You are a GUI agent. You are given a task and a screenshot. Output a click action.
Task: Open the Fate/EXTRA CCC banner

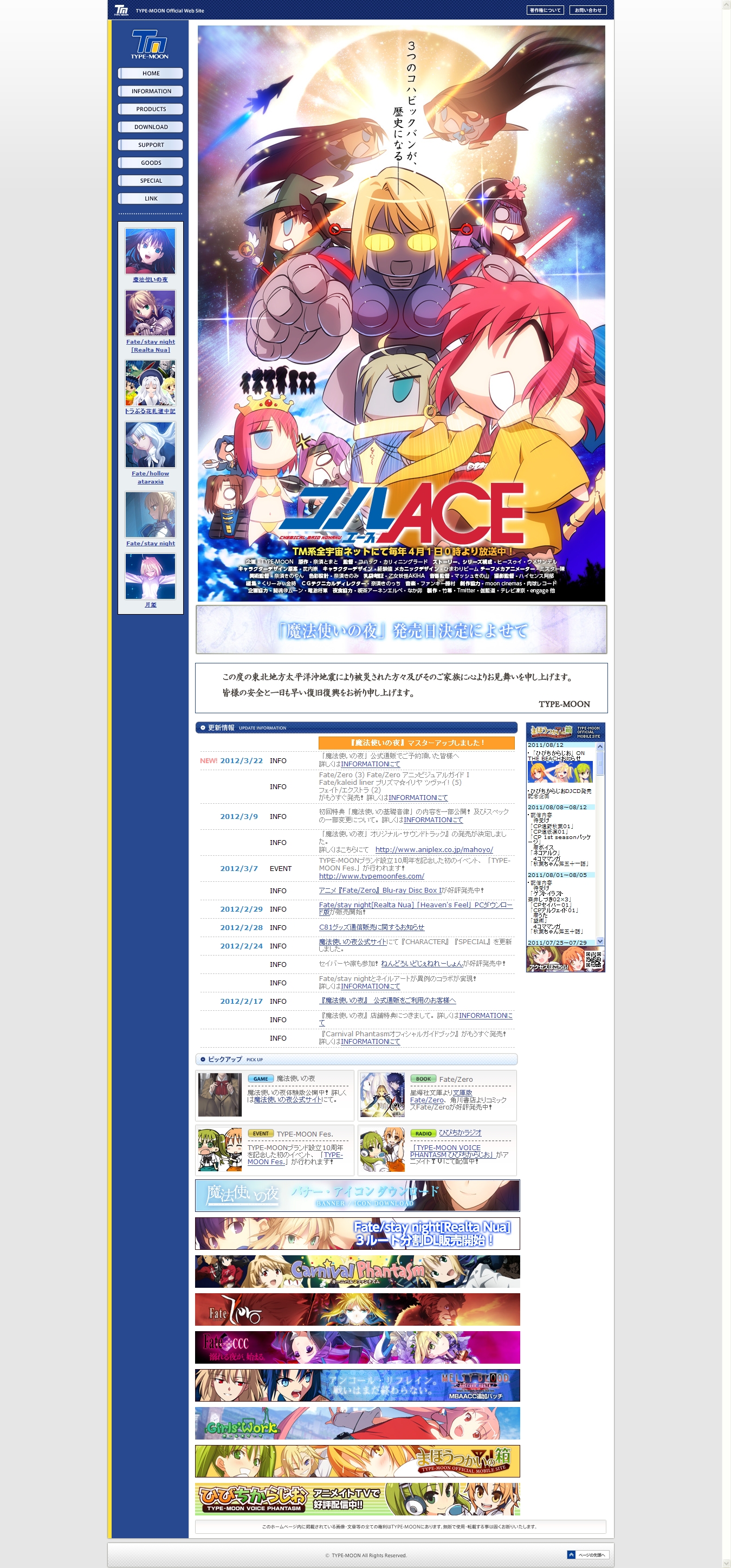357,1347
